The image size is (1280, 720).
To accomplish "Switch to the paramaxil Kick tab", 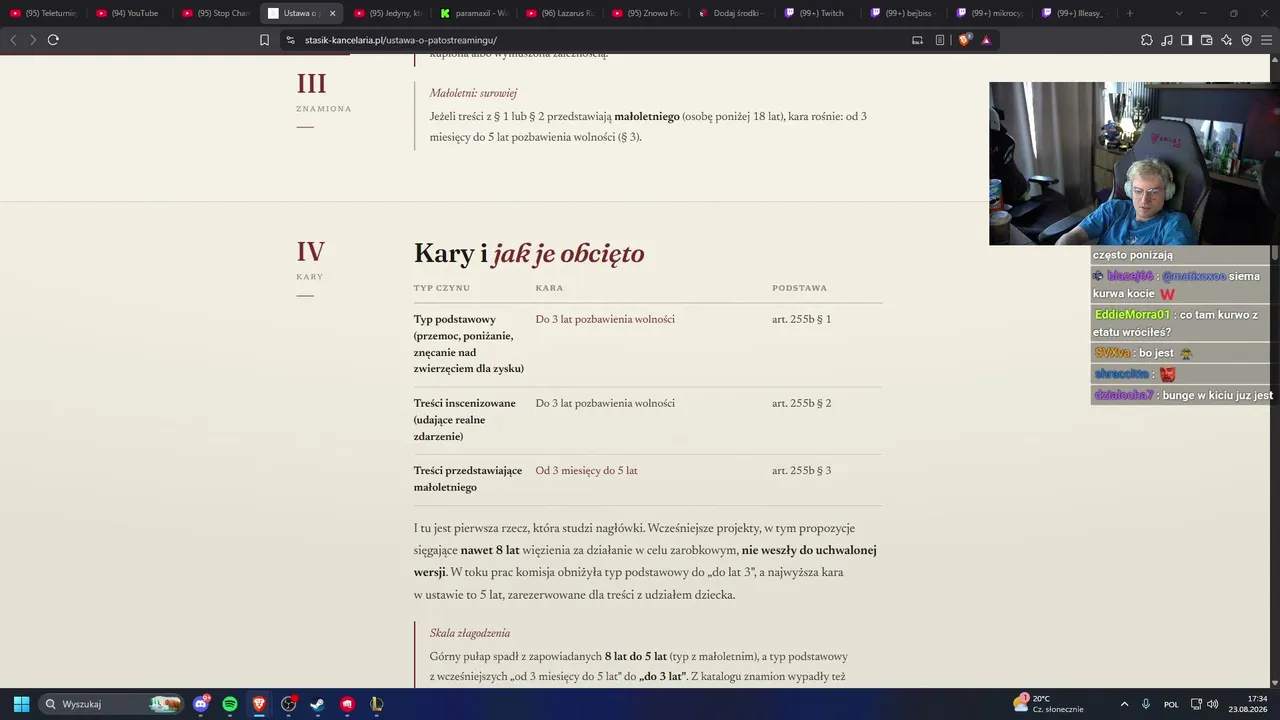I will click(x=474, y=13).
